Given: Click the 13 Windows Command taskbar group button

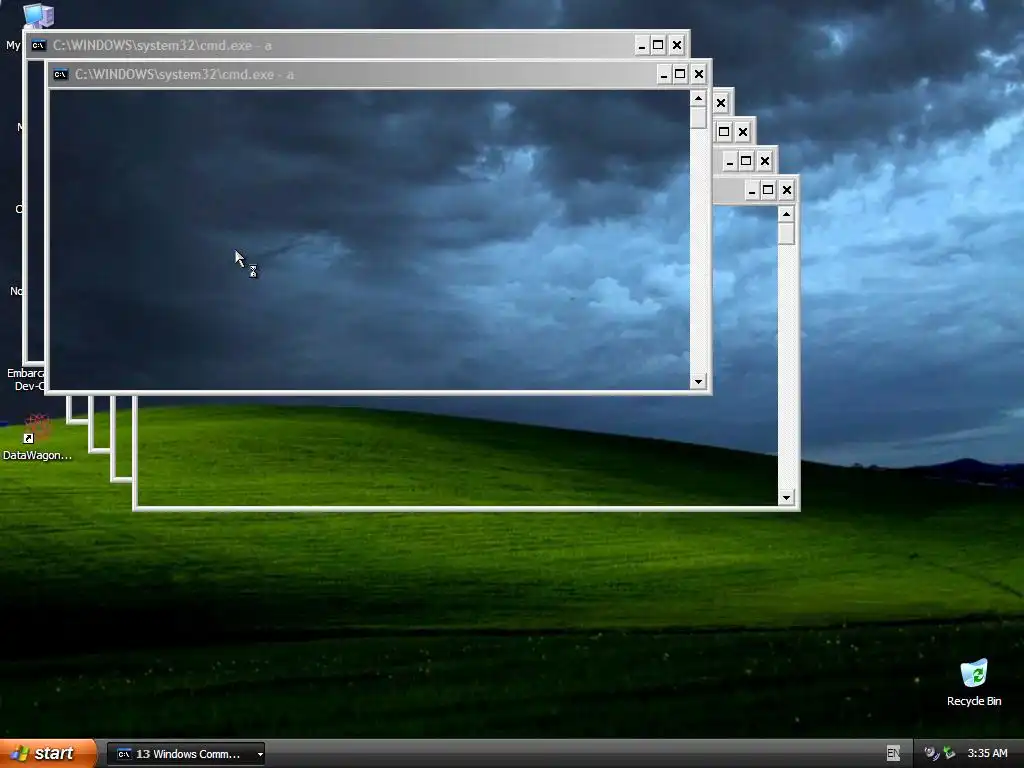Looking at the screenshot, I should click(x=185, y=754).
